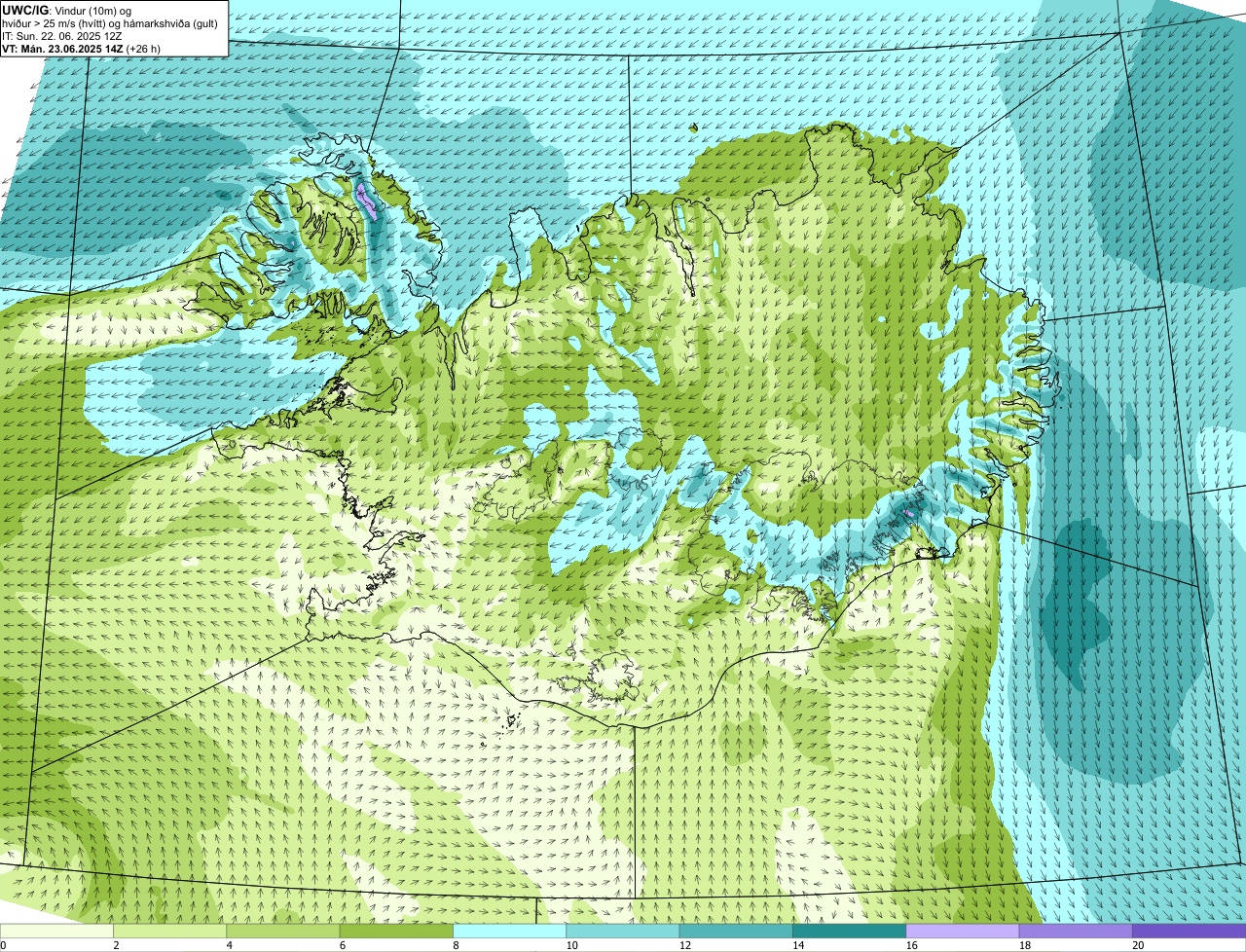This screenshot has width=1246, height=952.
Task: Click the small purple wind patch on the southeast coast
Action: click(x=909, y=512)
